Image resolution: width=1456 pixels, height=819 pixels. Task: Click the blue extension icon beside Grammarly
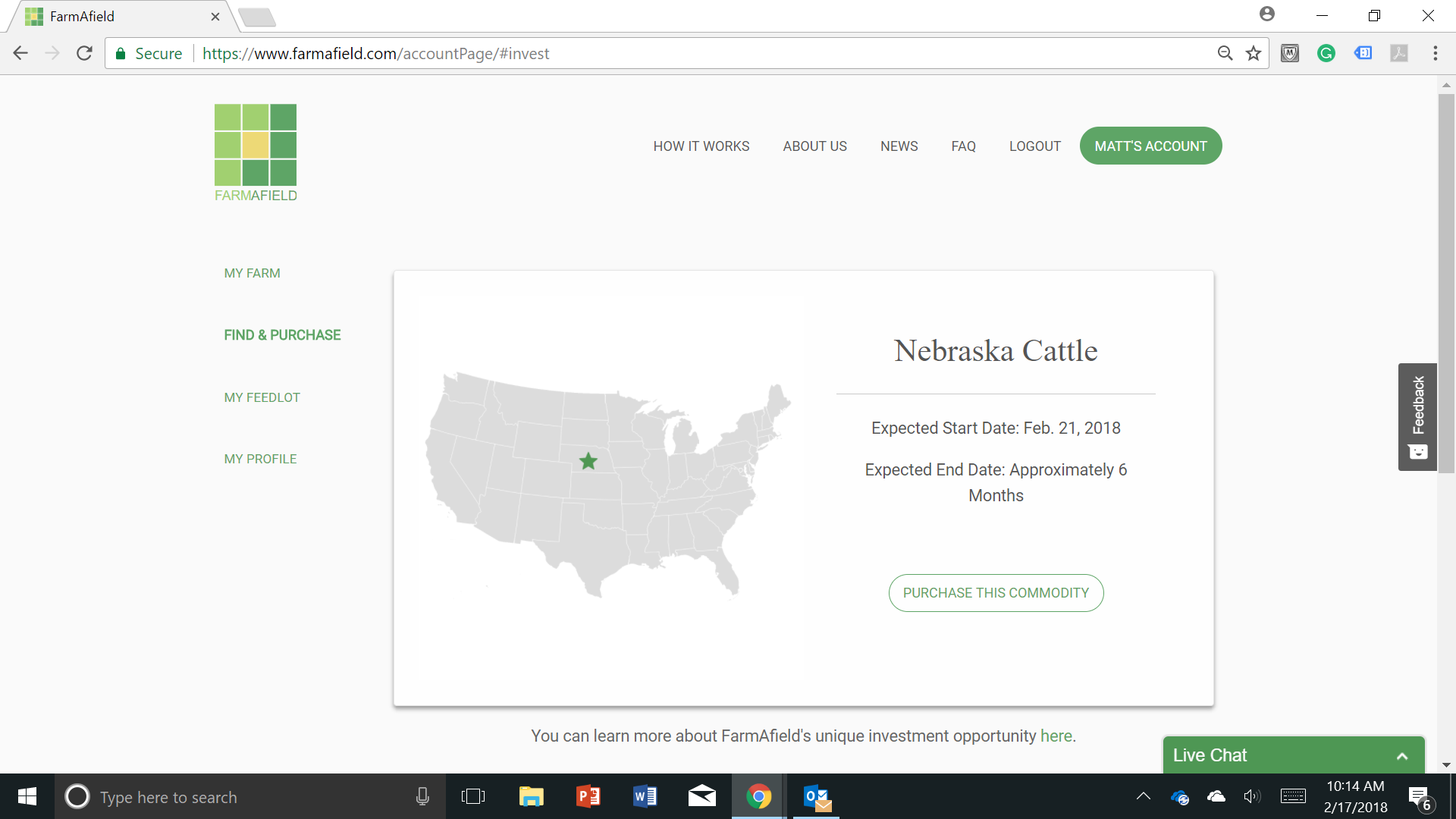click(x=1363, y=53)
